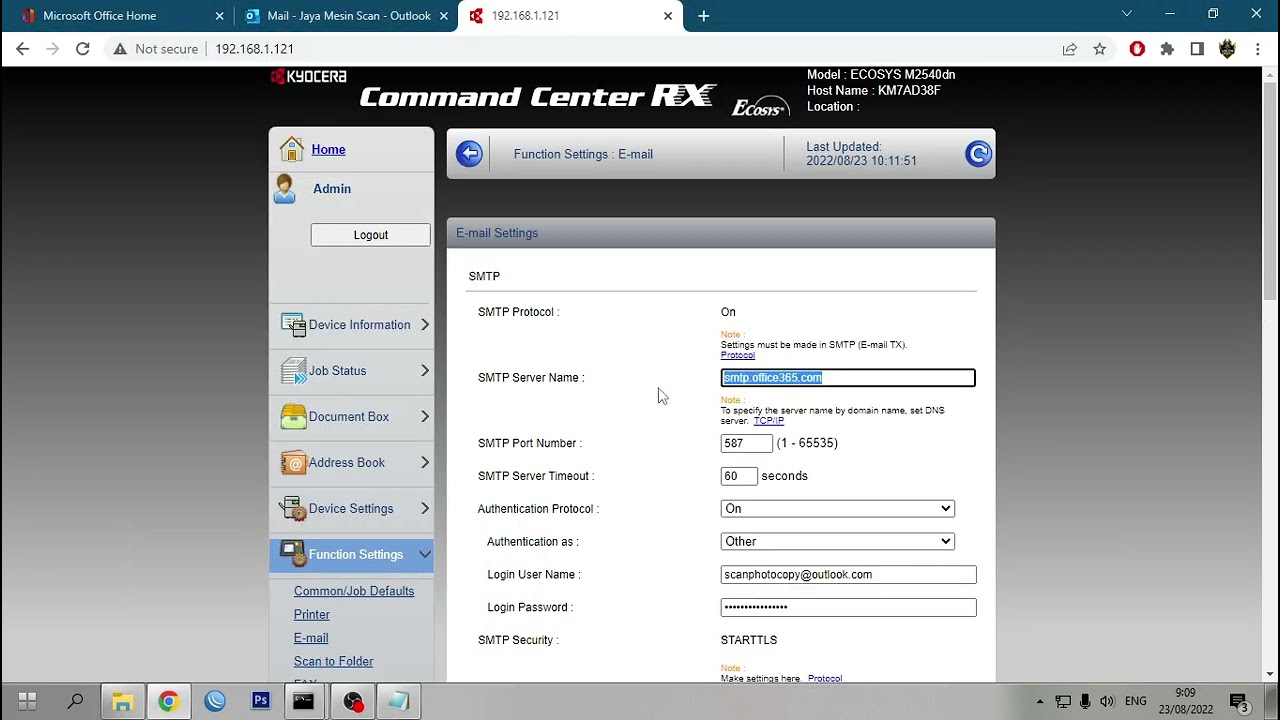
Task: Open the red ad blocker extension icon
Action: 1137,49
